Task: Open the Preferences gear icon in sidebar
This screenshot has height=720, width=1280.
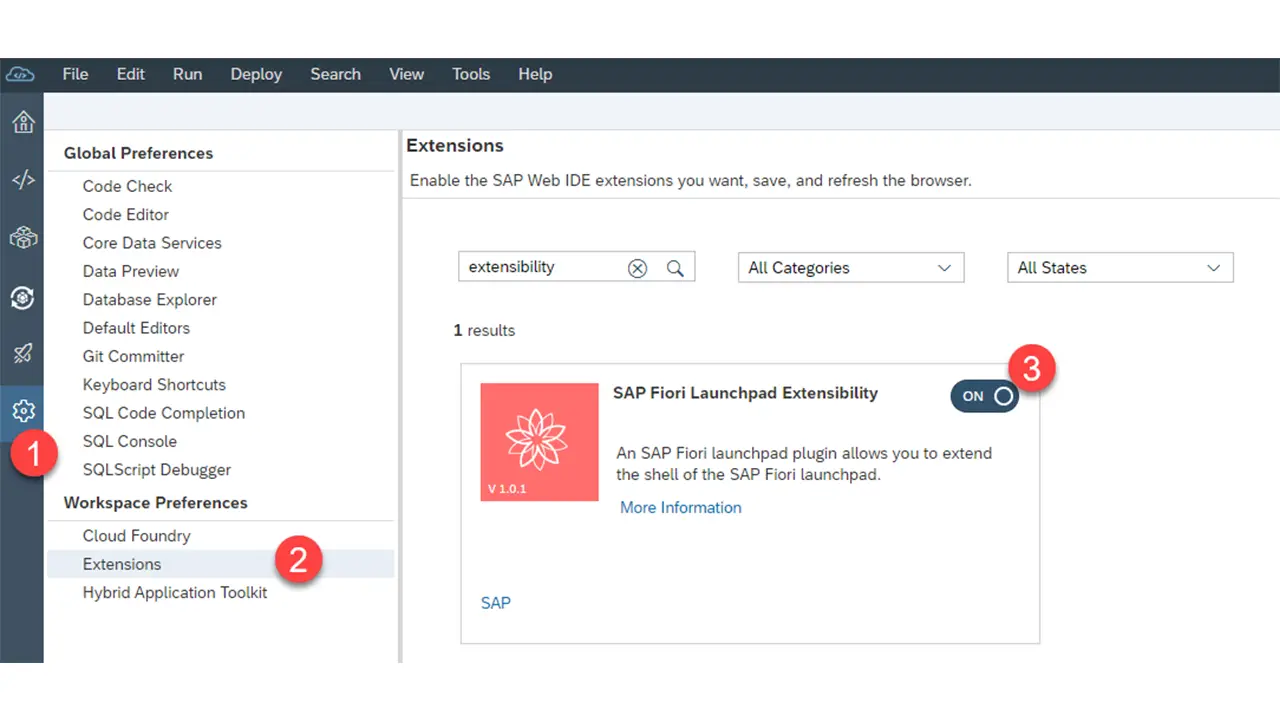Action: (23, 411)
